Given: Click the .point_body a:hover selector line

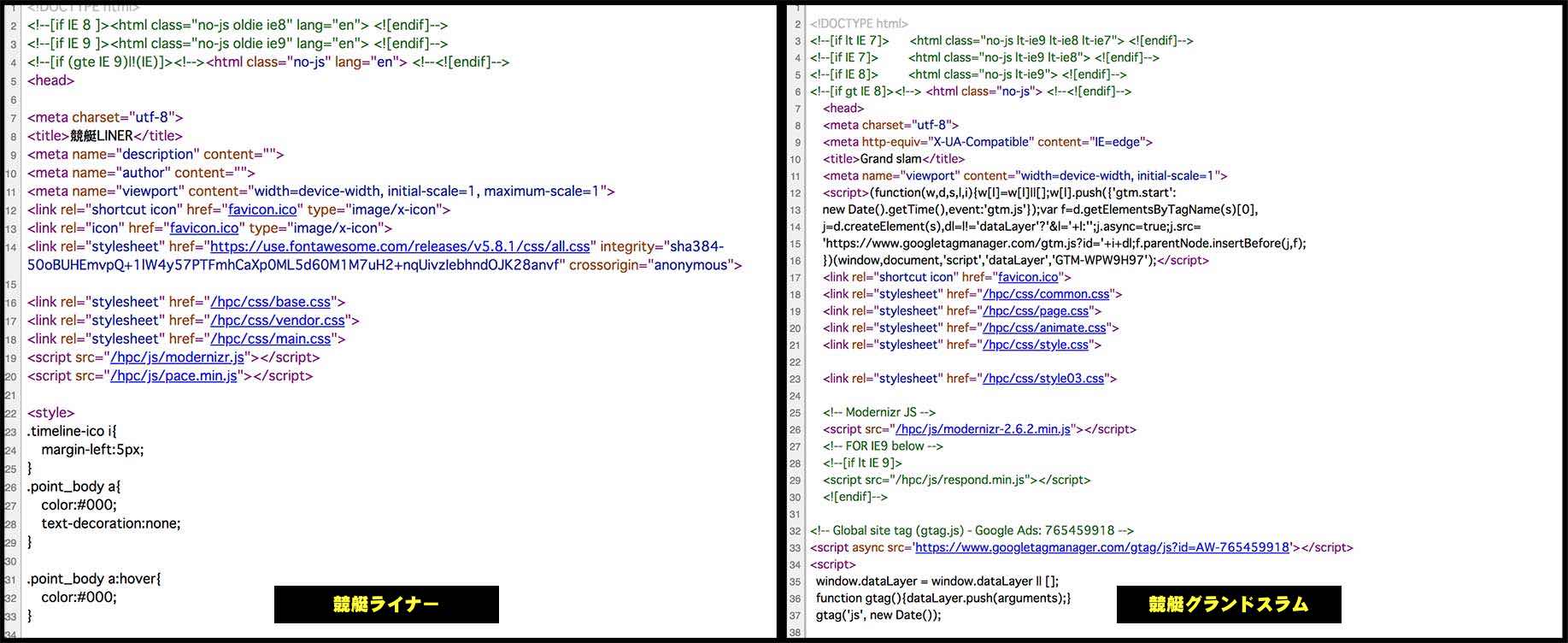Looking at the screenshot, I should click(x=94, y=579).
